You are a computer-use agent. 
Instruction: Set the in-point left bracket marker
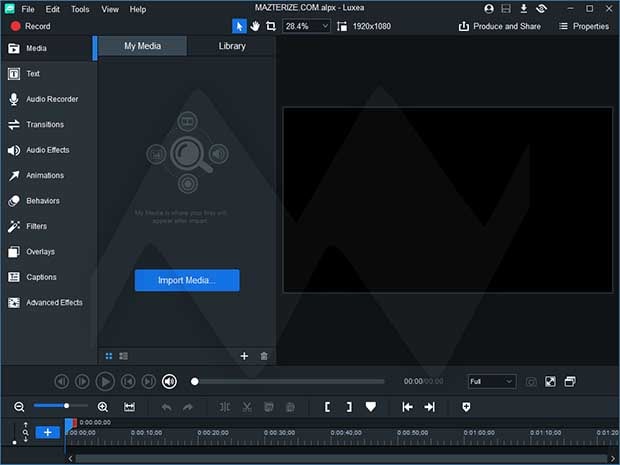coord(327,407)
